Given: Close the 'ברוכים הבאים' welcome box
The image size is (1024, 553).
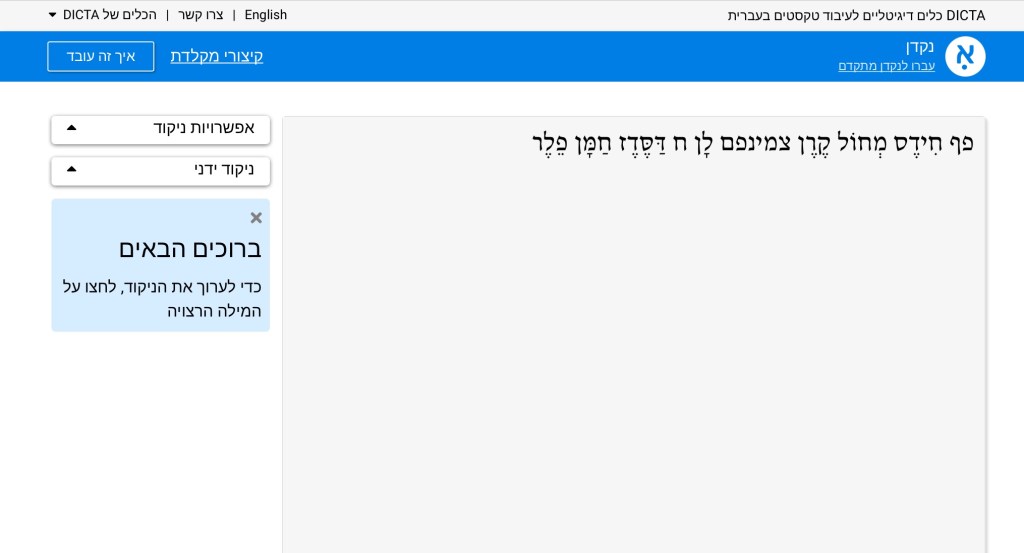Looking at the screenshot, I should [x=256, y=218].
